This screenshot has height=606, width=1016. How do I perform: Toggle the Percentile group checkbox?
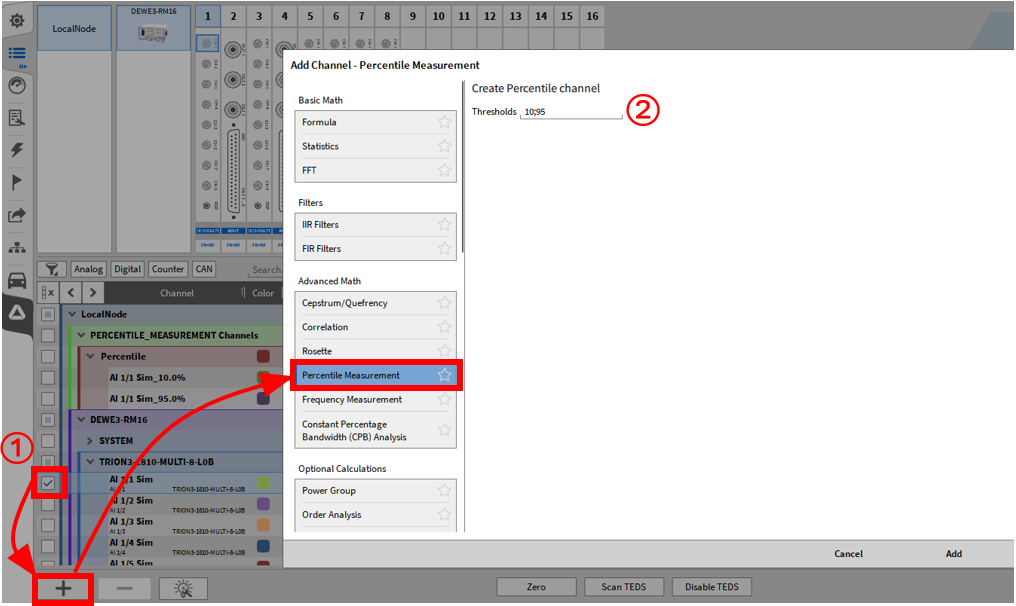(x=48, y=356)
